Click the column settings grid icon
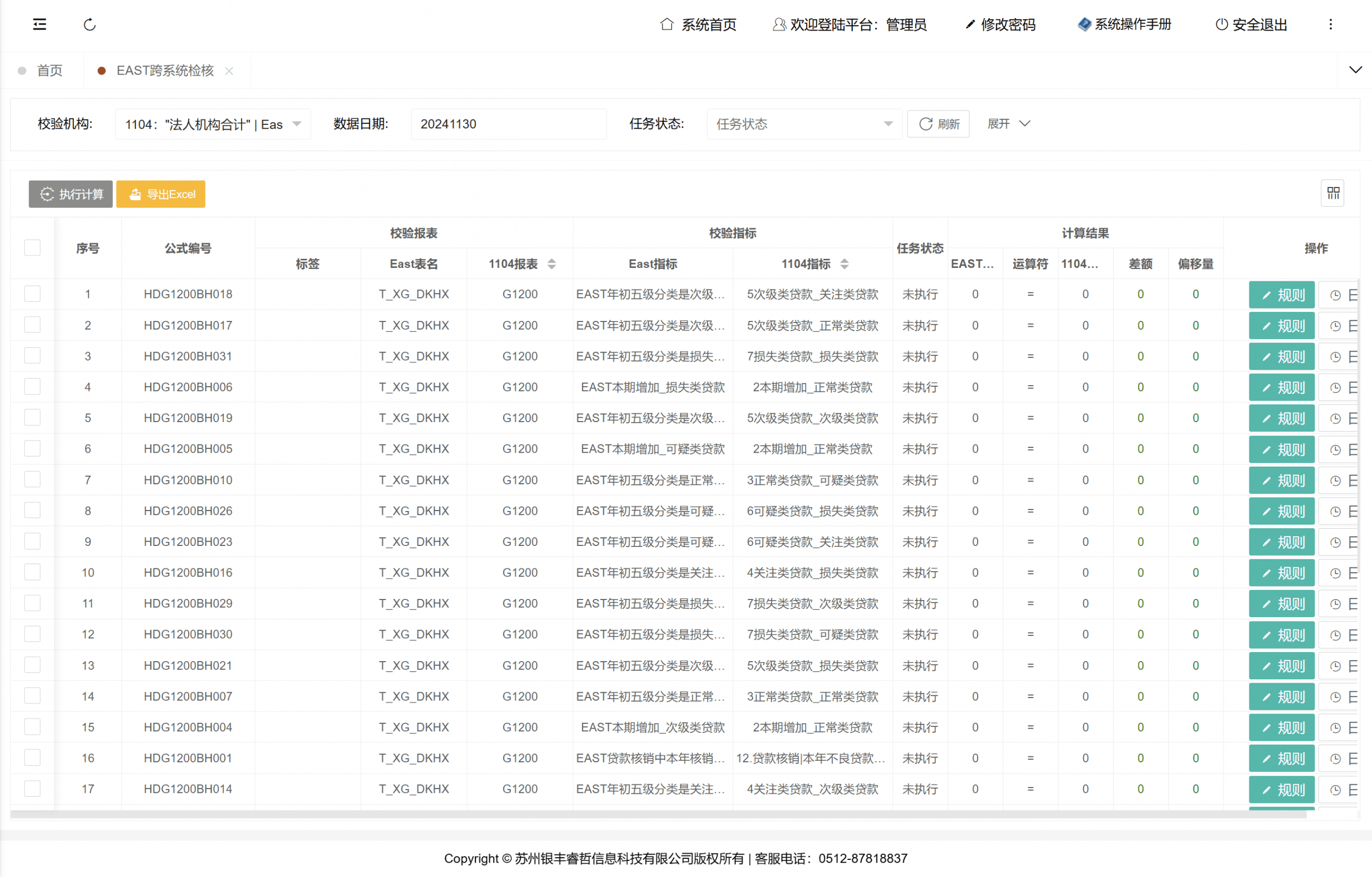Screen dimensions: 1372x877 pos(1333,193)
